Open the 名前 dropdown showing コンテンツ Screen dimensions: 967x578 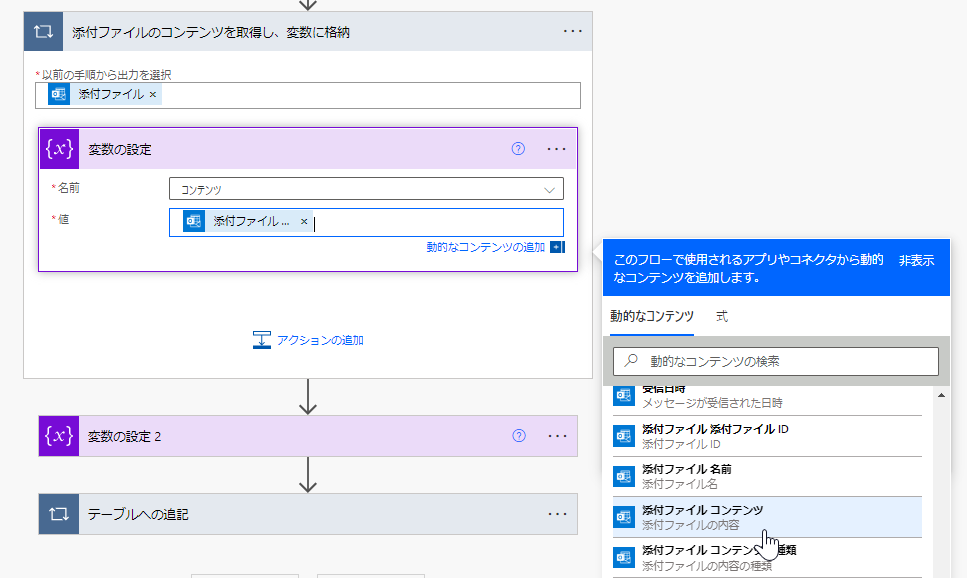point(366,189)
